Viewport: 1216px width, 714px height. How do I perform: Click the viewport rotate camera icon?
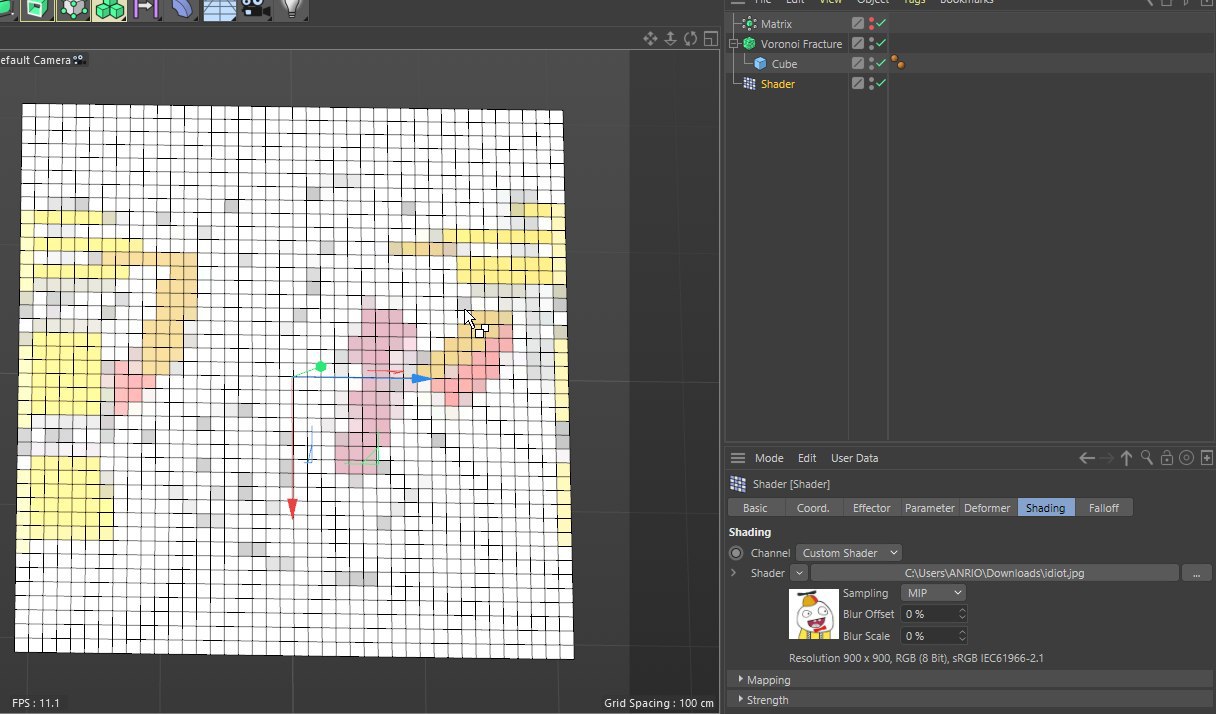(x=690, y=39)
